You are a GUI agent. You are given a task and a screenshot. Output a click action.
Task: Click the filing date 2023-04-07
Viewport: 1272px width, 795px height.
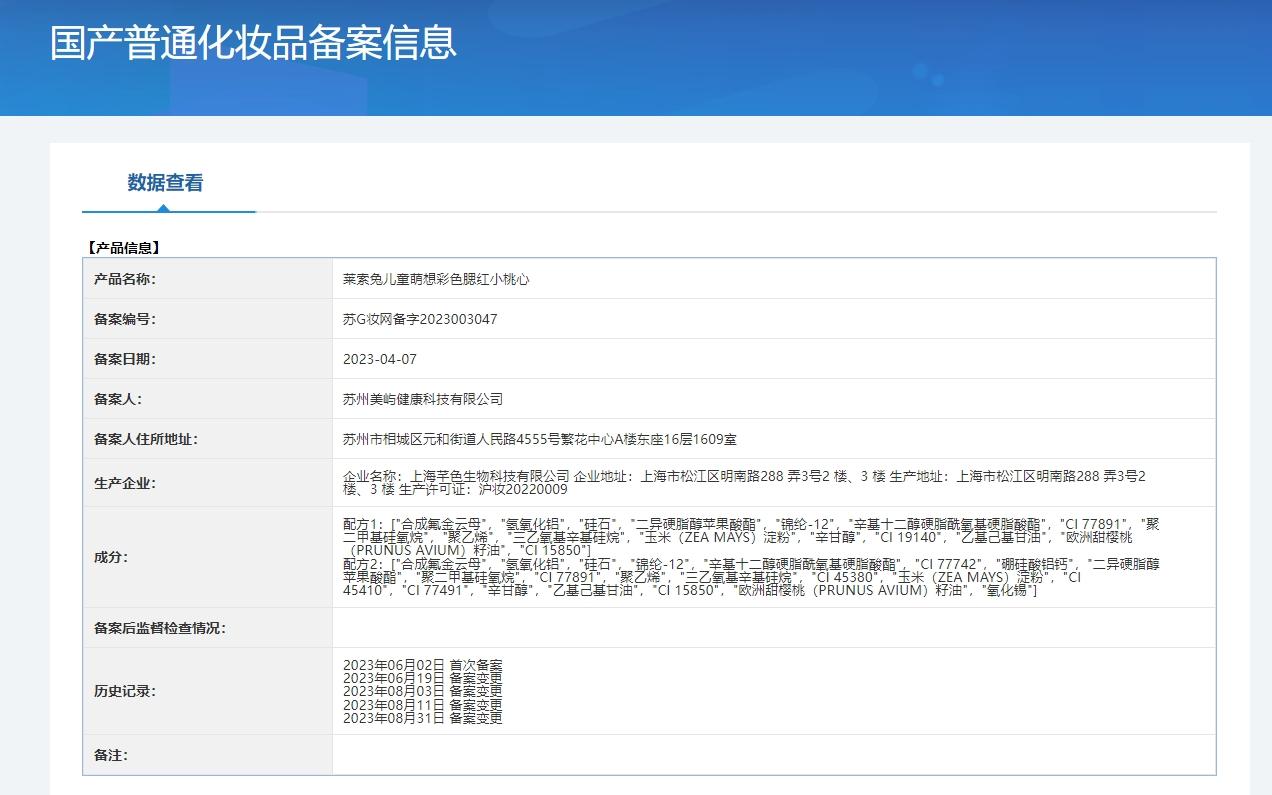380,359
